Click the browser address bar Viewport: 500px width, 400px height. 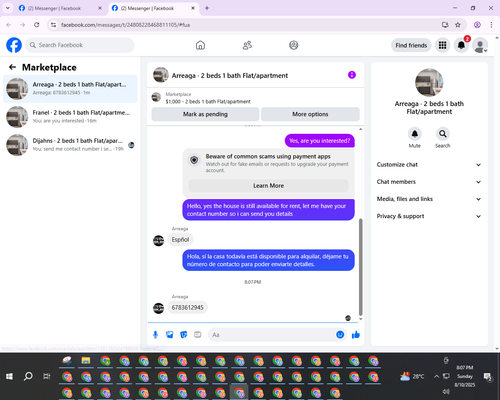[x=247, y=25]
